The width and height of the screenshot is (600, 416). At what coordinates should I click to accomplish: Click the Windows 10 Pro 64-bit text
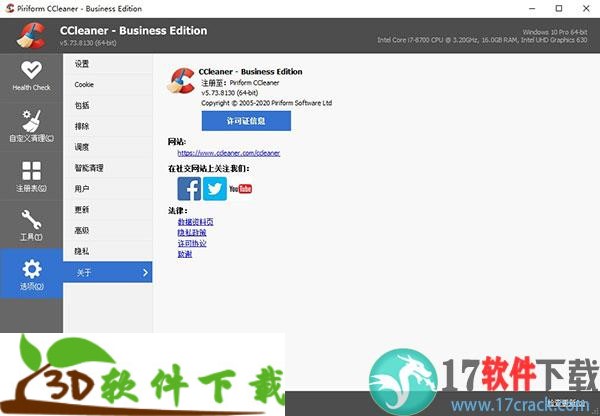[555, 32]
